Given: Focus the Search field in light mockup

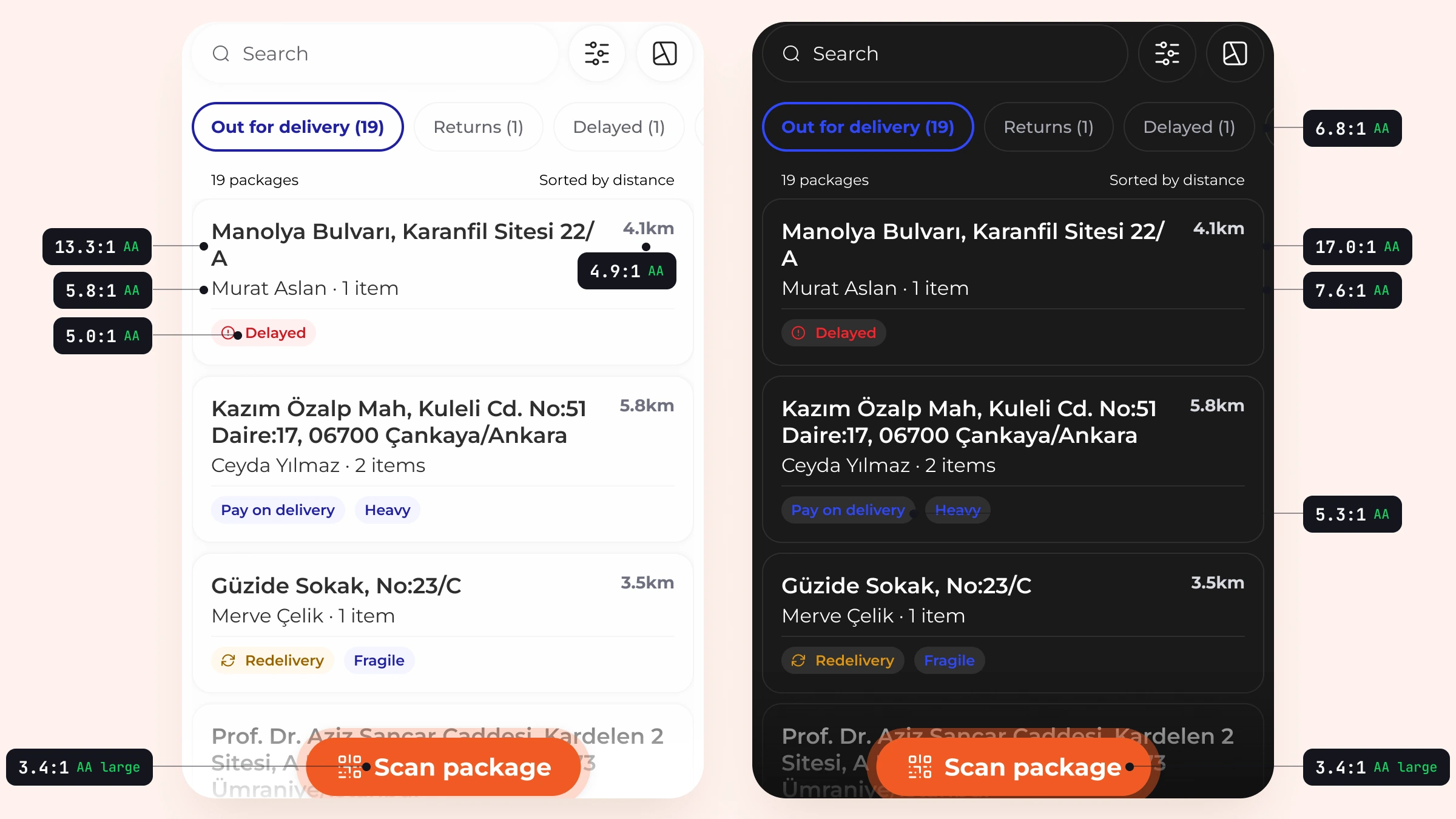Looking at the screenshot, I should [x=375, y=53].
